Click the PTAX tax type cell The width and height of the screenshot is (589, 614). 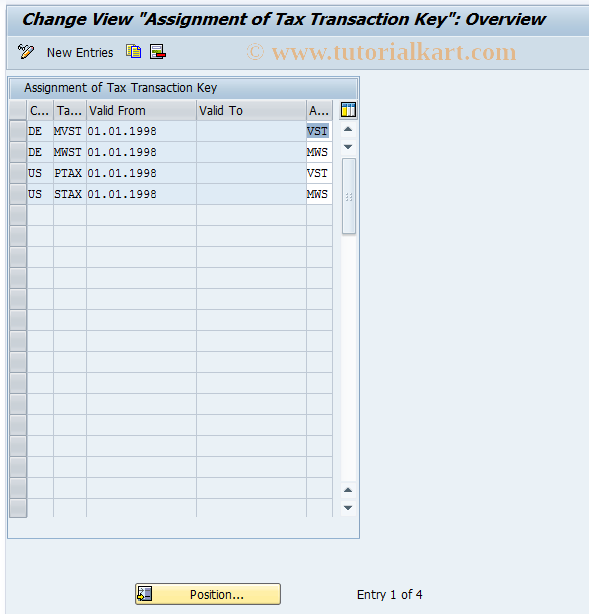70,173
